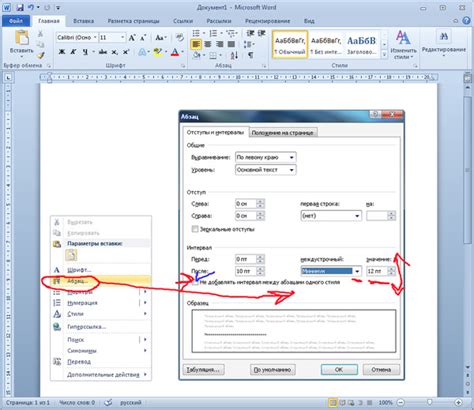This screenshot has width=474, height=410.
Task: Start a bulleted list from ribbon
Action: [196, 33]
